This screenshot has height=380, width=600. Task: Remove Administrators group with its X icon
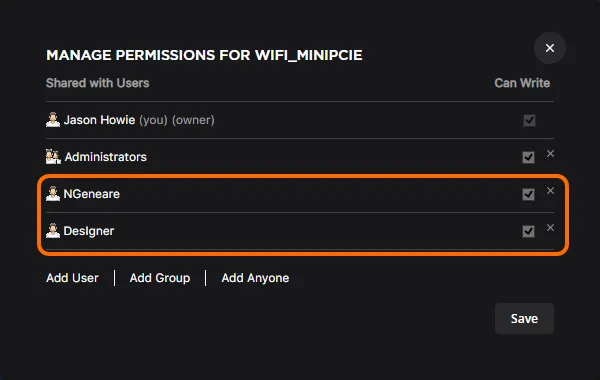tap(550, 153)
